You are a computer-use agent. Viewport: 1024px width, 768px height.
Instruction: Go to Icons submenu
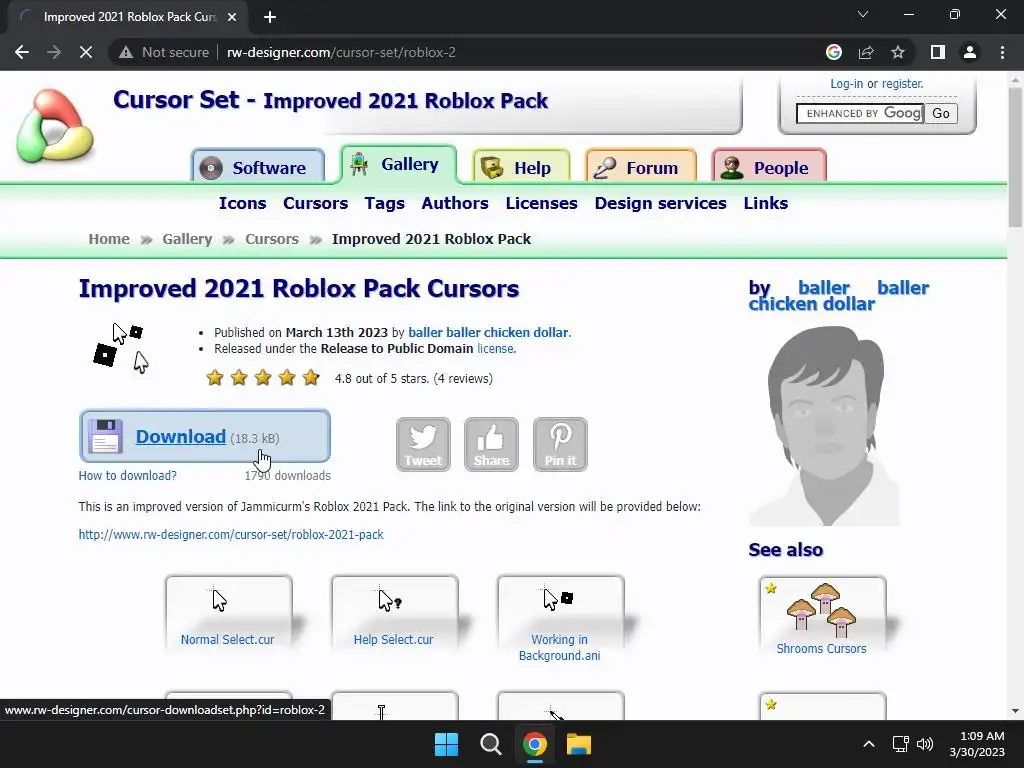pos(242,203)
